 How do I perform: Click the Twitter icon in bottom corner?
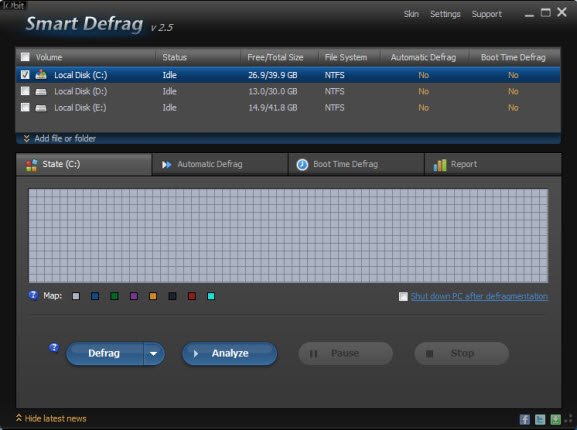pyautogui.click(x=540, y=419)
